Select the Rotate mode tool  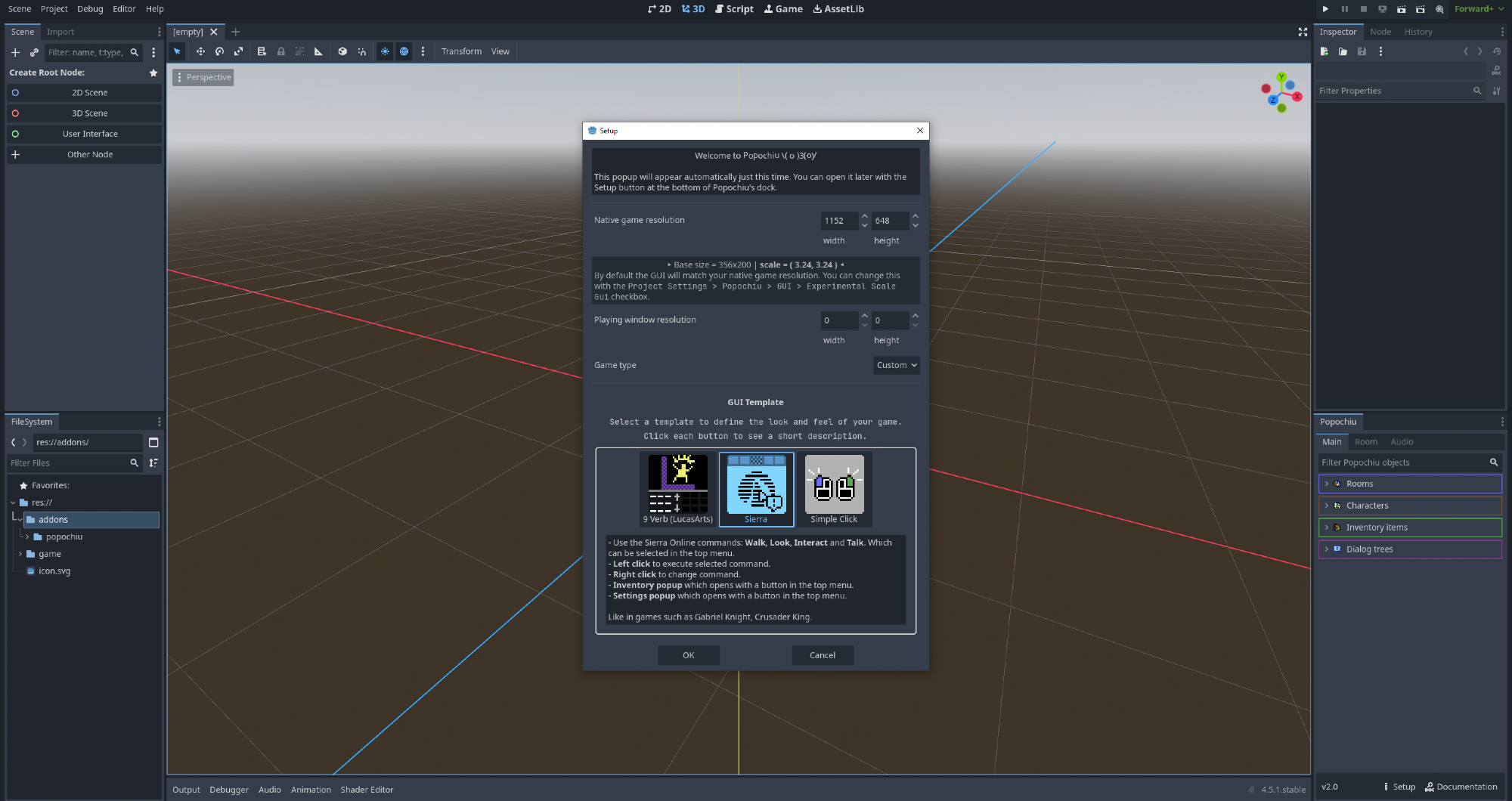coord(219,51)
